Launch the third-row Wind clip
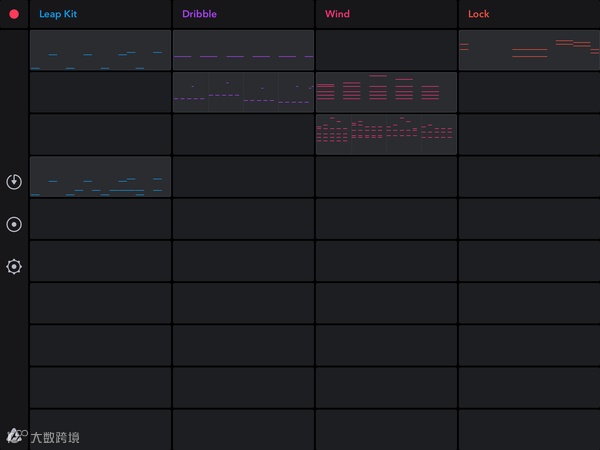600x450 pixels. [x=386, y=134]
